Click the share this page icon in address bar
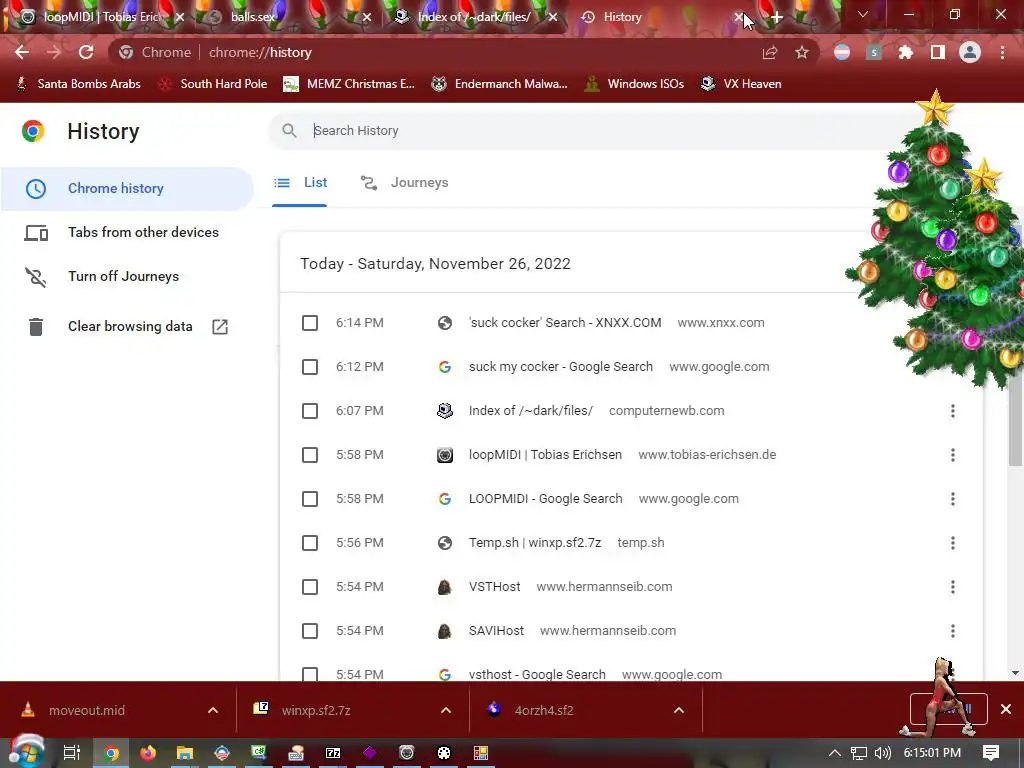This screenshot has width=1024, height=768. pyautogui.click(x=770, y=53)
